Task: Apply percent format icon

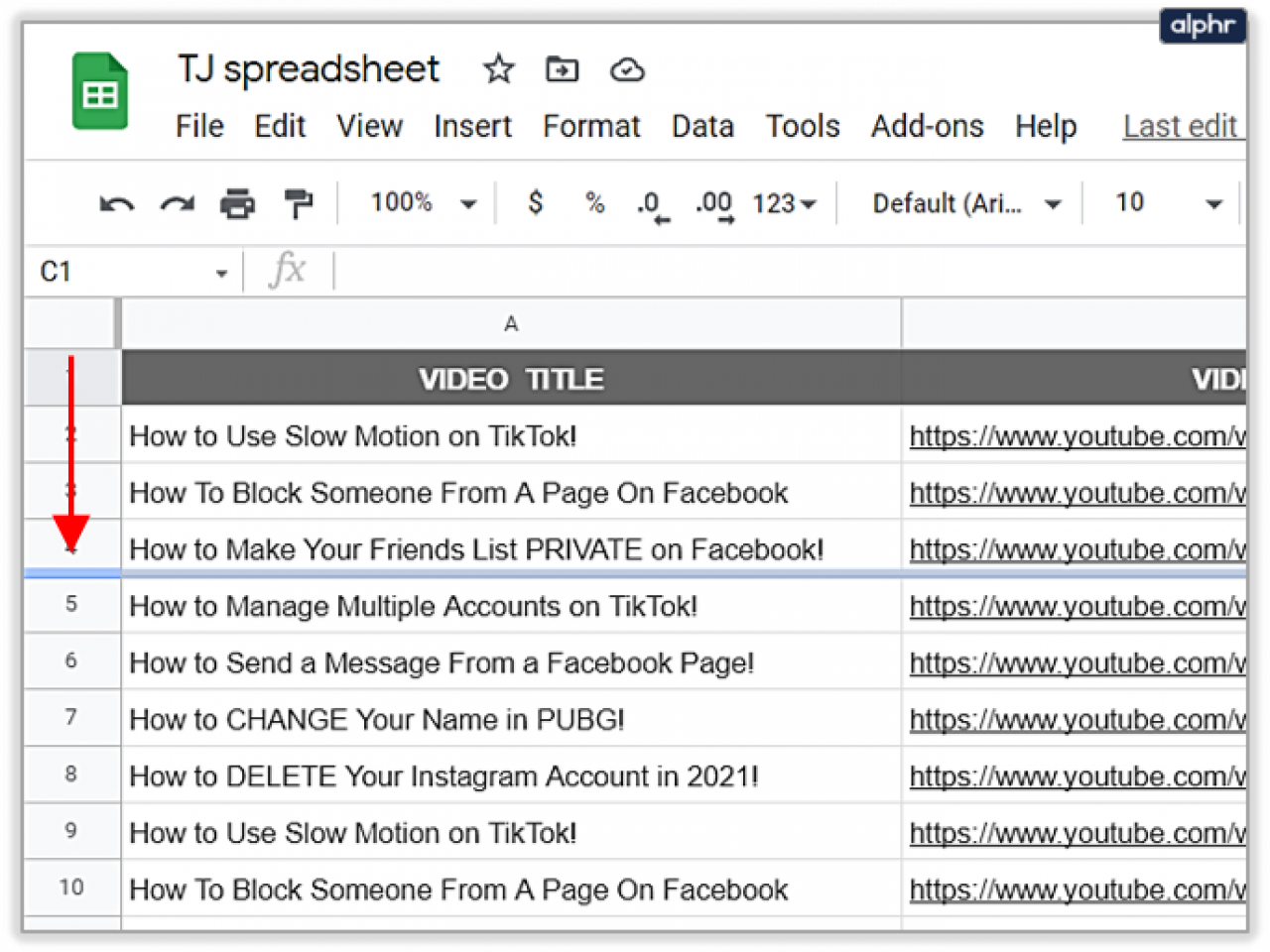Action: 594,203
